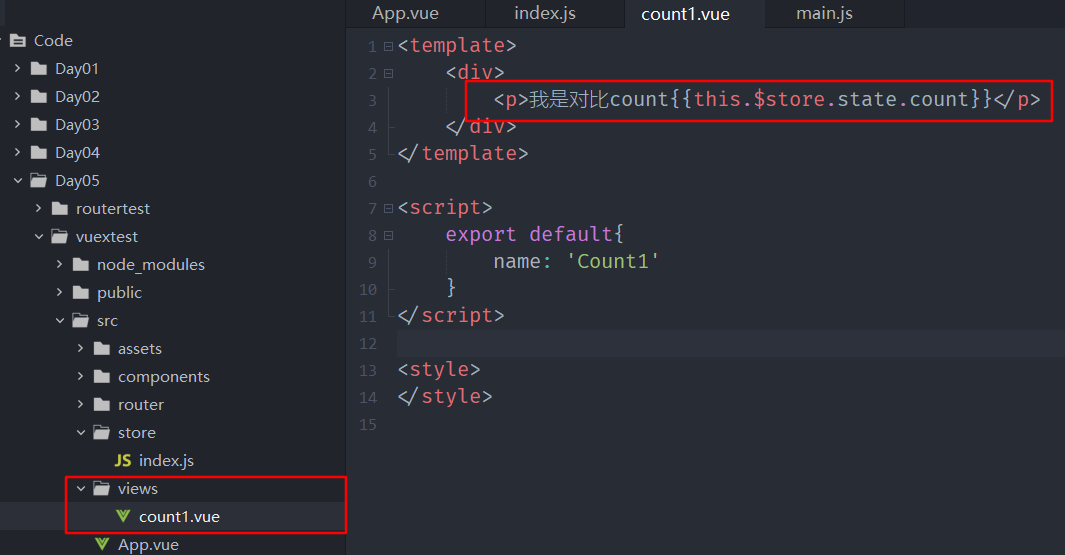
Task: Click the Code root folder icon
Action: (x=18, y=41)
